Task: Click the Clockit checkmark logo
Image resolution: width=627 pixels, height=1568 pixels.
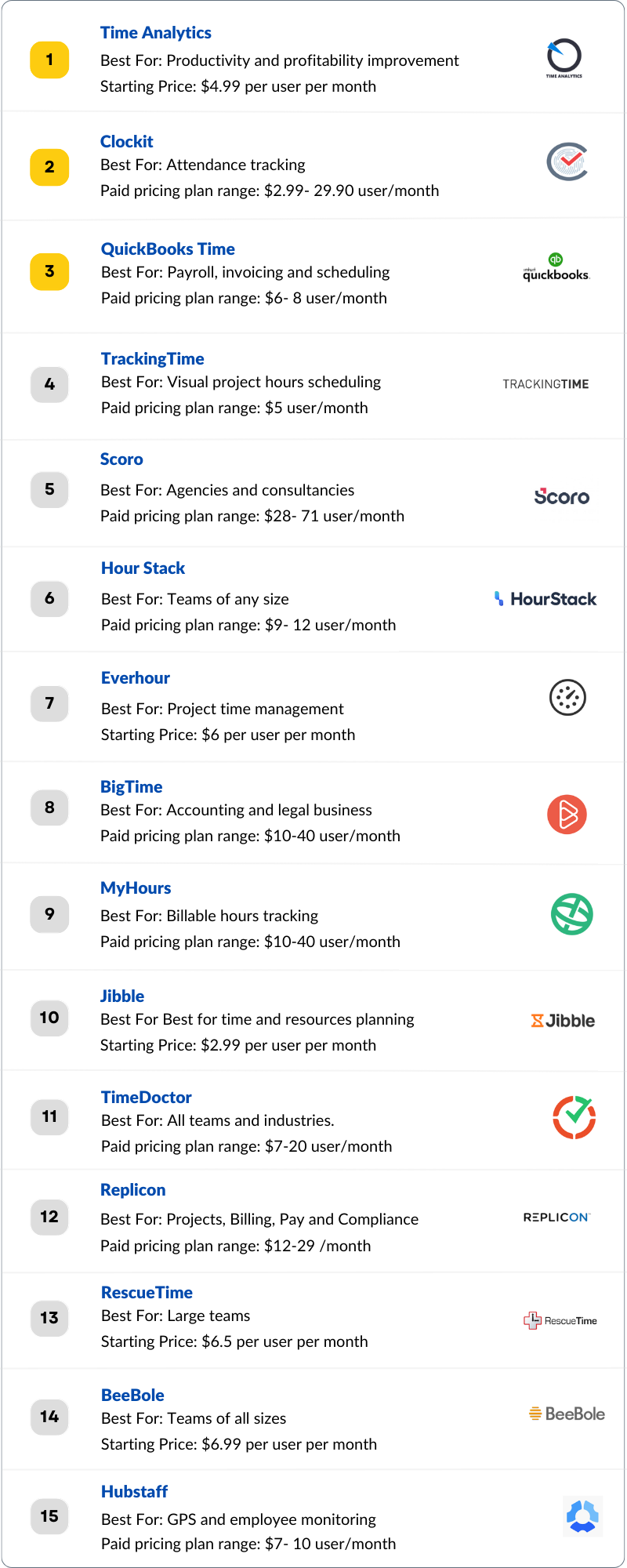Action: coord(567,162)
